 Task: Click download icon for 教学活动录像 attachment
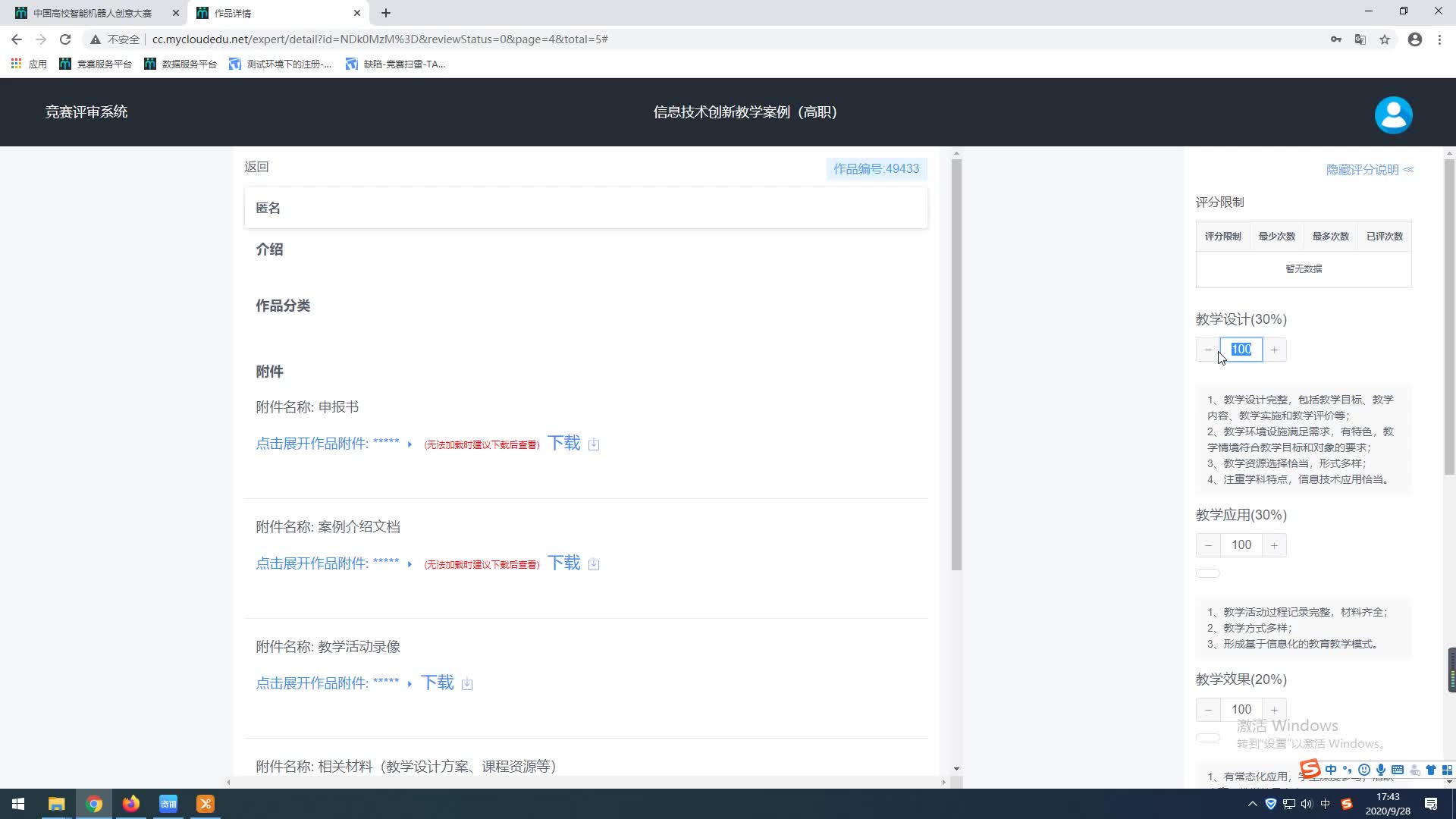pos(467,684)
